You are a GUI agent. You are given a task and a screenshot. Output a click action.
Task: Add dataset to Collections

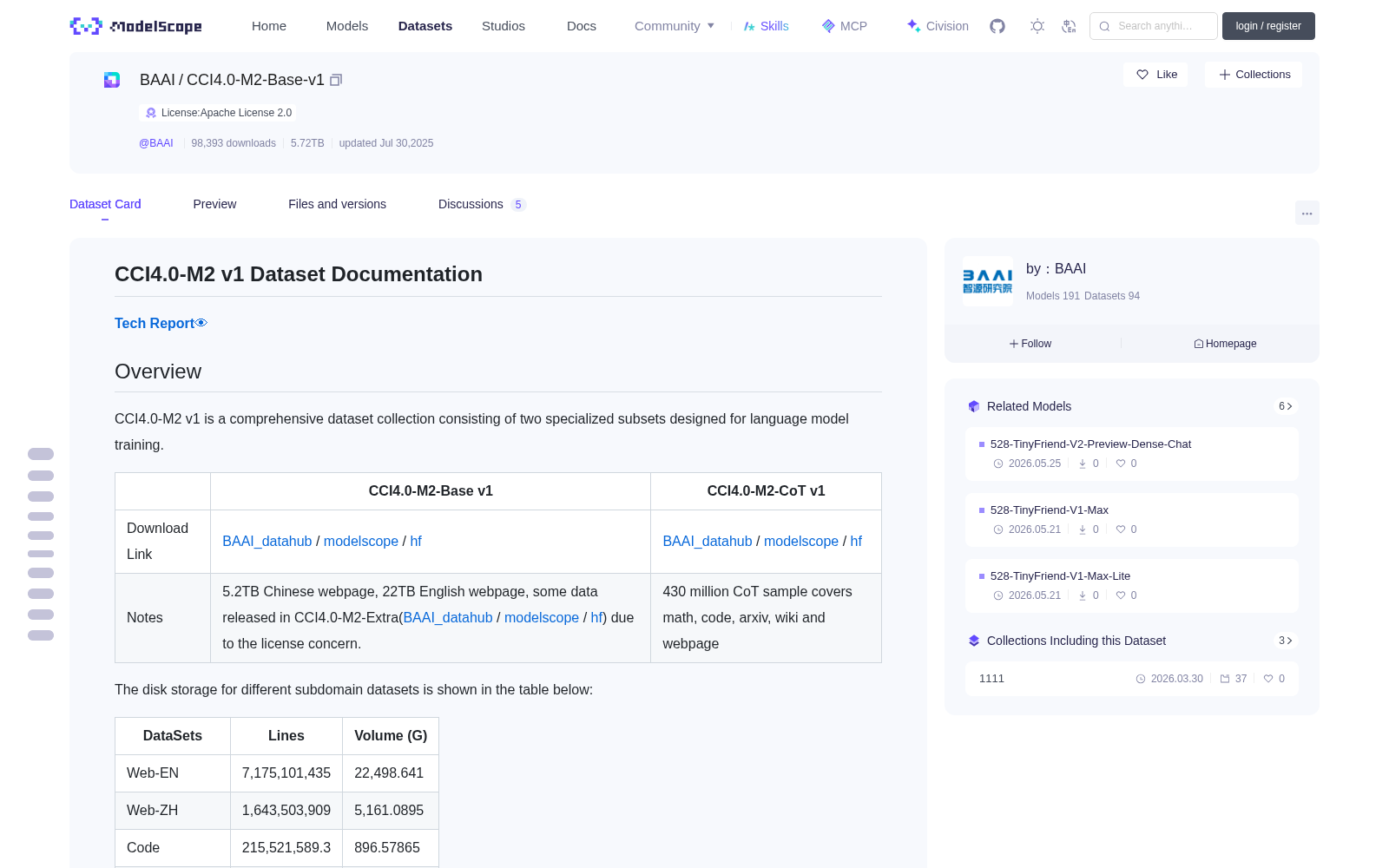click(x=1254, y=75)
